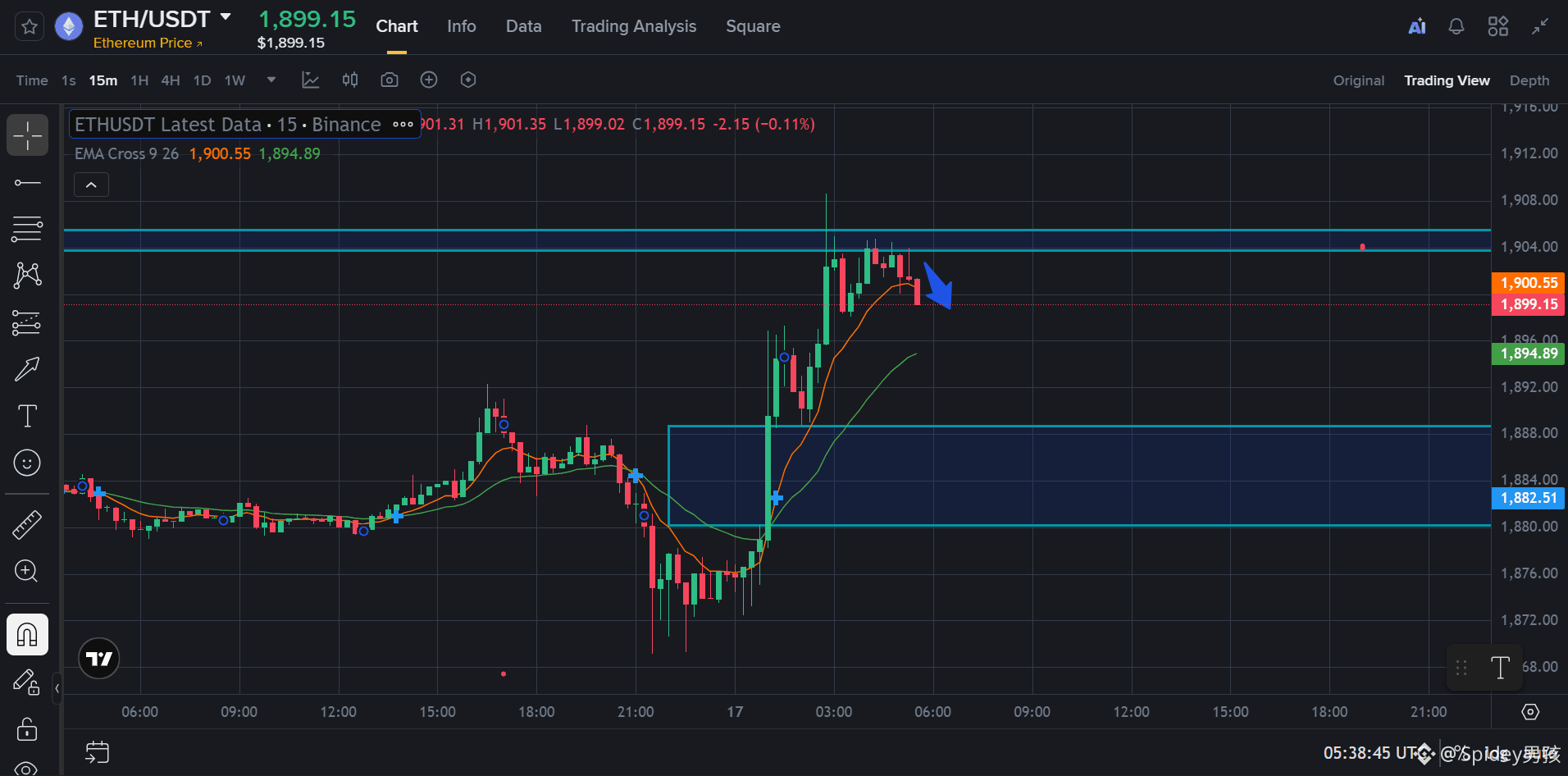Select the pattern node drawing tool
The width and height of the screenshot is (1568, 776).
point(28,275)
